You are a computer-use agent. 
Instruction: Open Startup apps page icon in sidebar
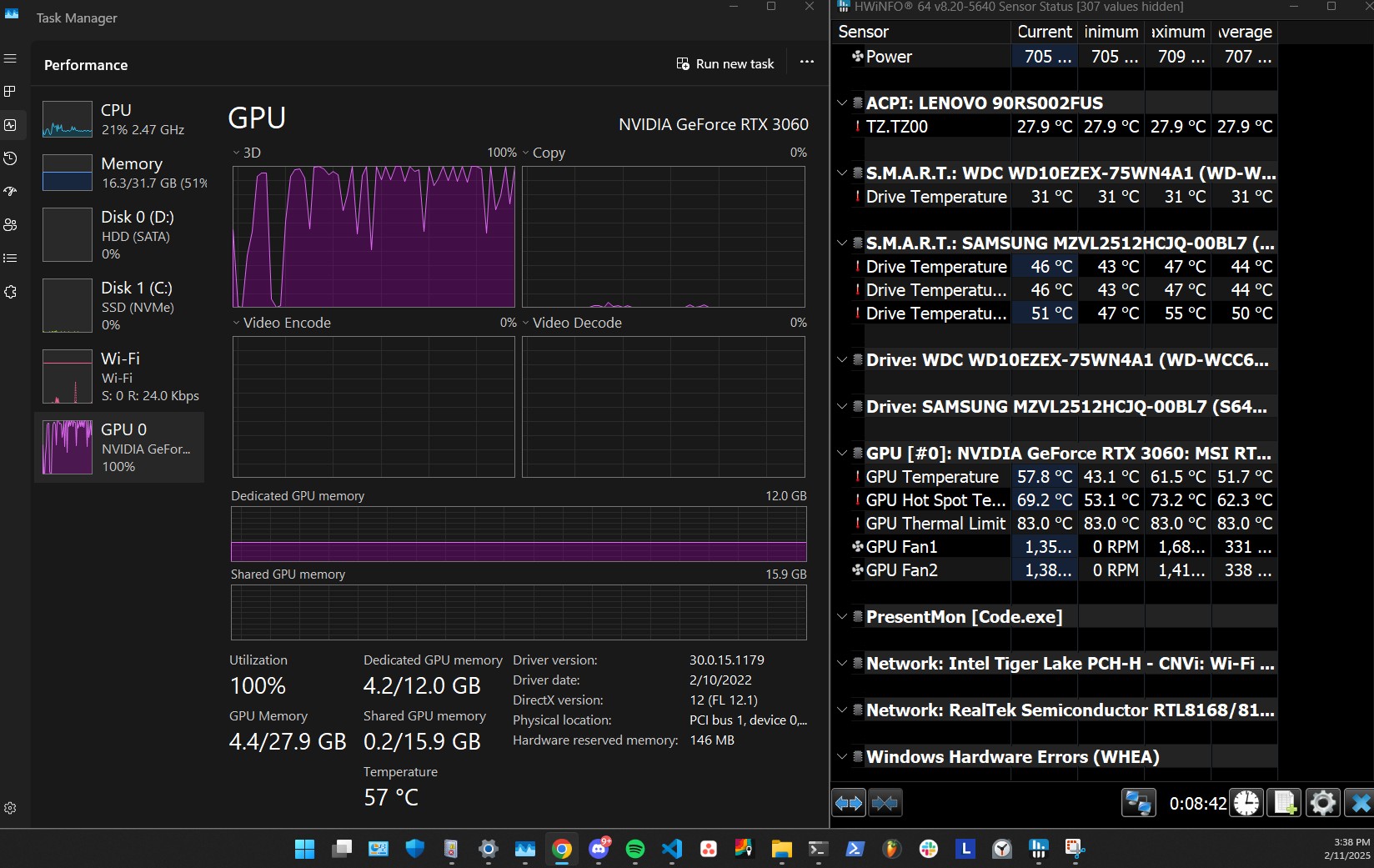10,191
